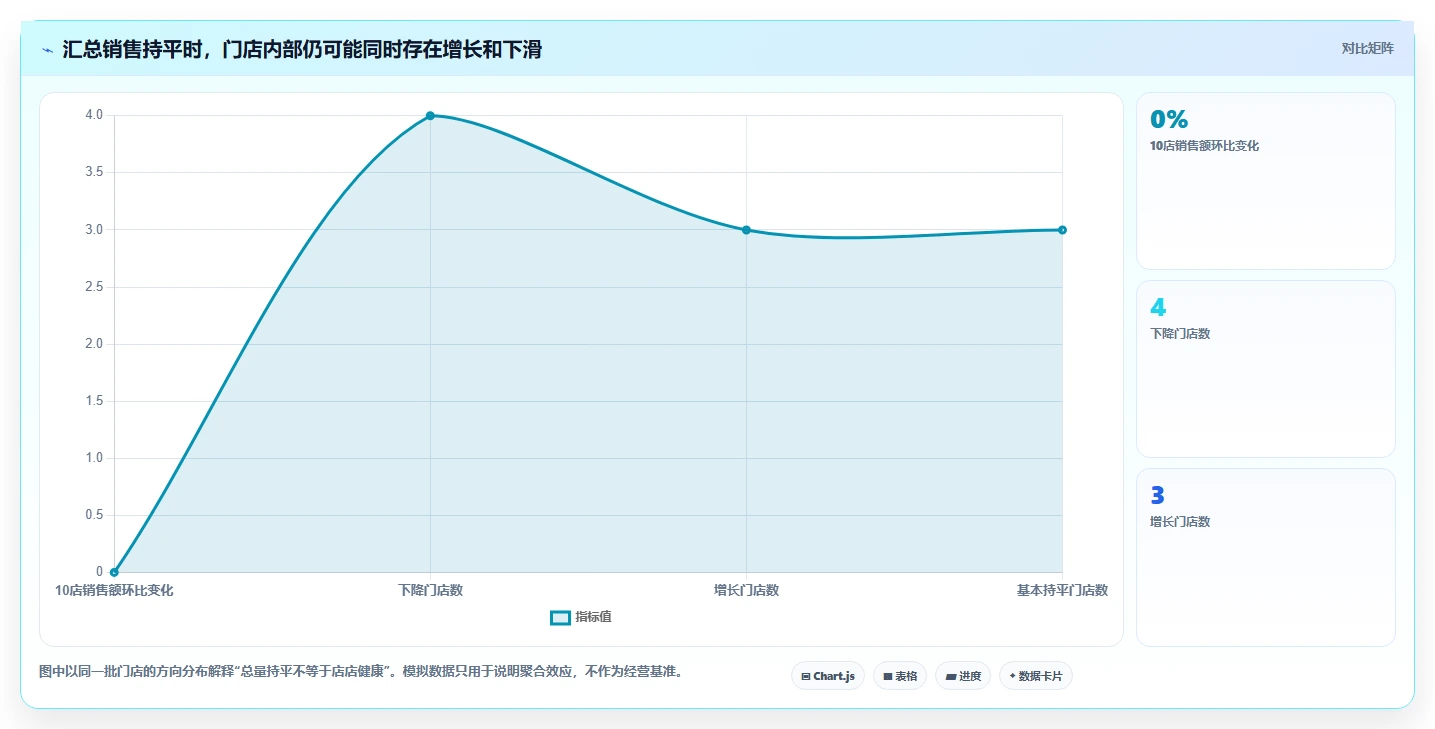The width and height of the screenshot is (1435, 729).
Task: Click the 对比矩阵 label in the header
Action: pyautogui.click(x=1367, y=49)
